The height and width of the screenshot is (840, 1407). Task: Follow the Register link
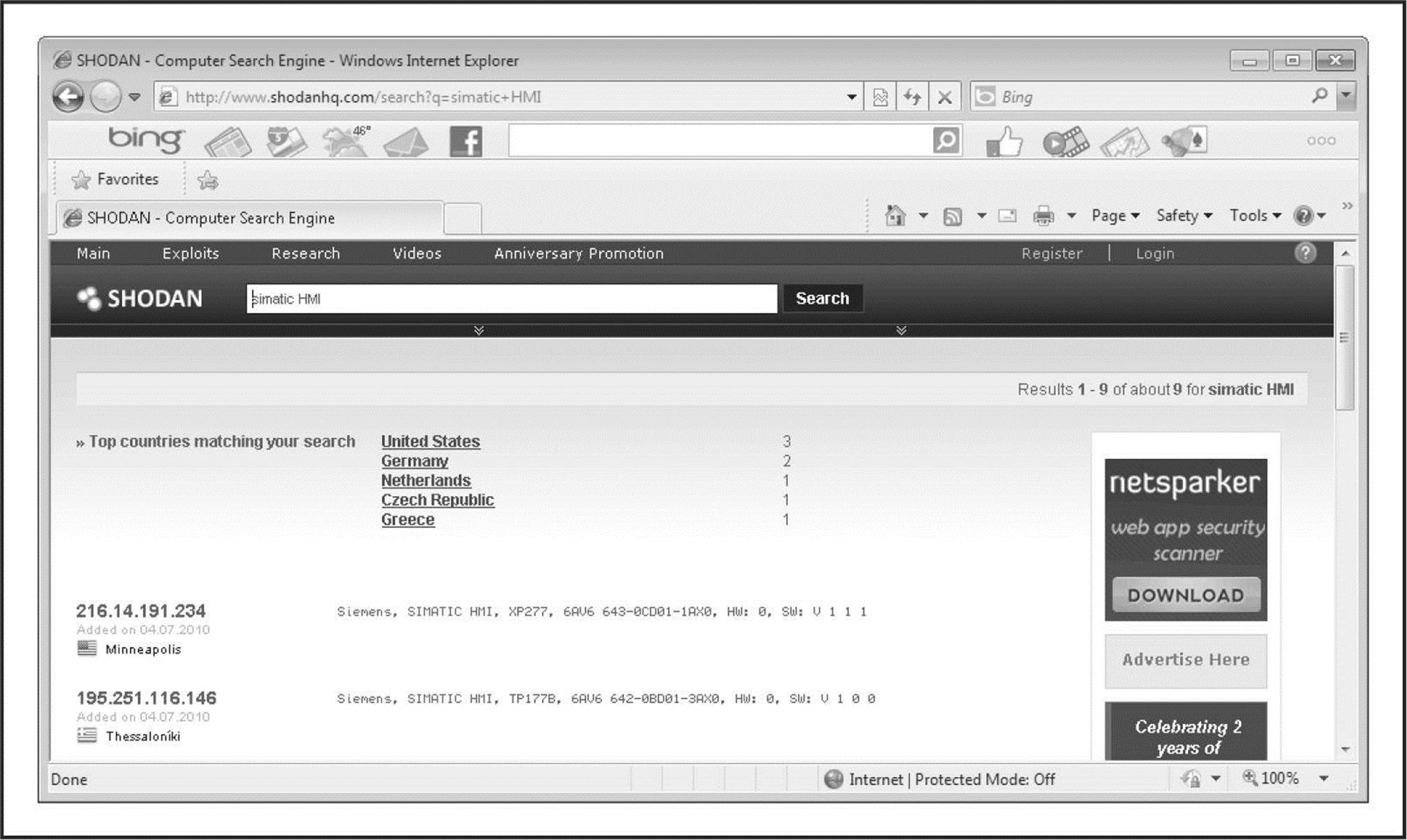(1052, 253)
